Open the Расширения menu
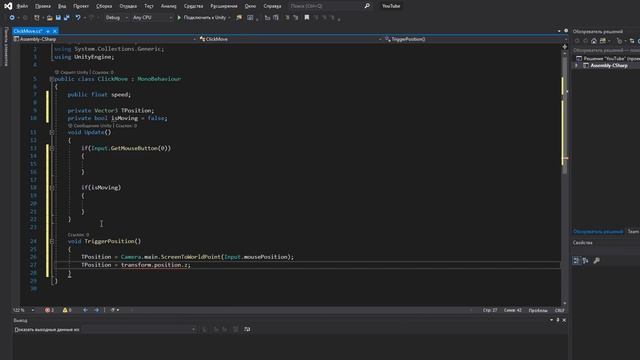The width and height of the screenshot is (640, 360). (x=224, y=6)
